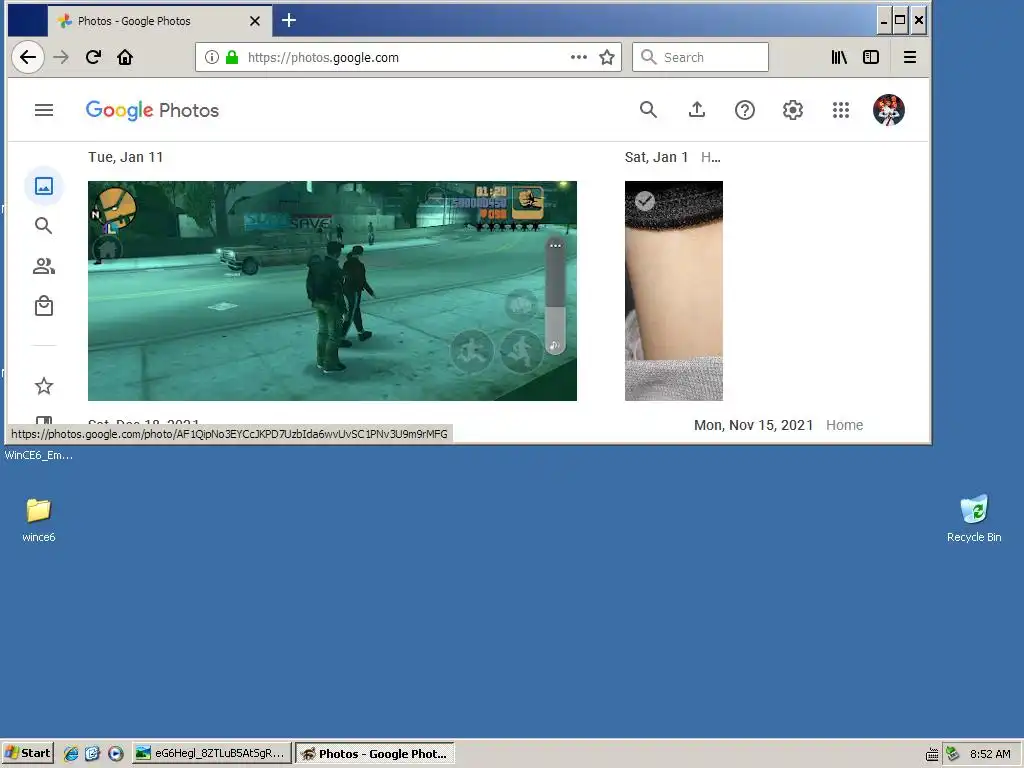The width and height of the screenshot is (1024, 768).
Task: Open search in Google Photos header
Action: [x=648, y=110]
